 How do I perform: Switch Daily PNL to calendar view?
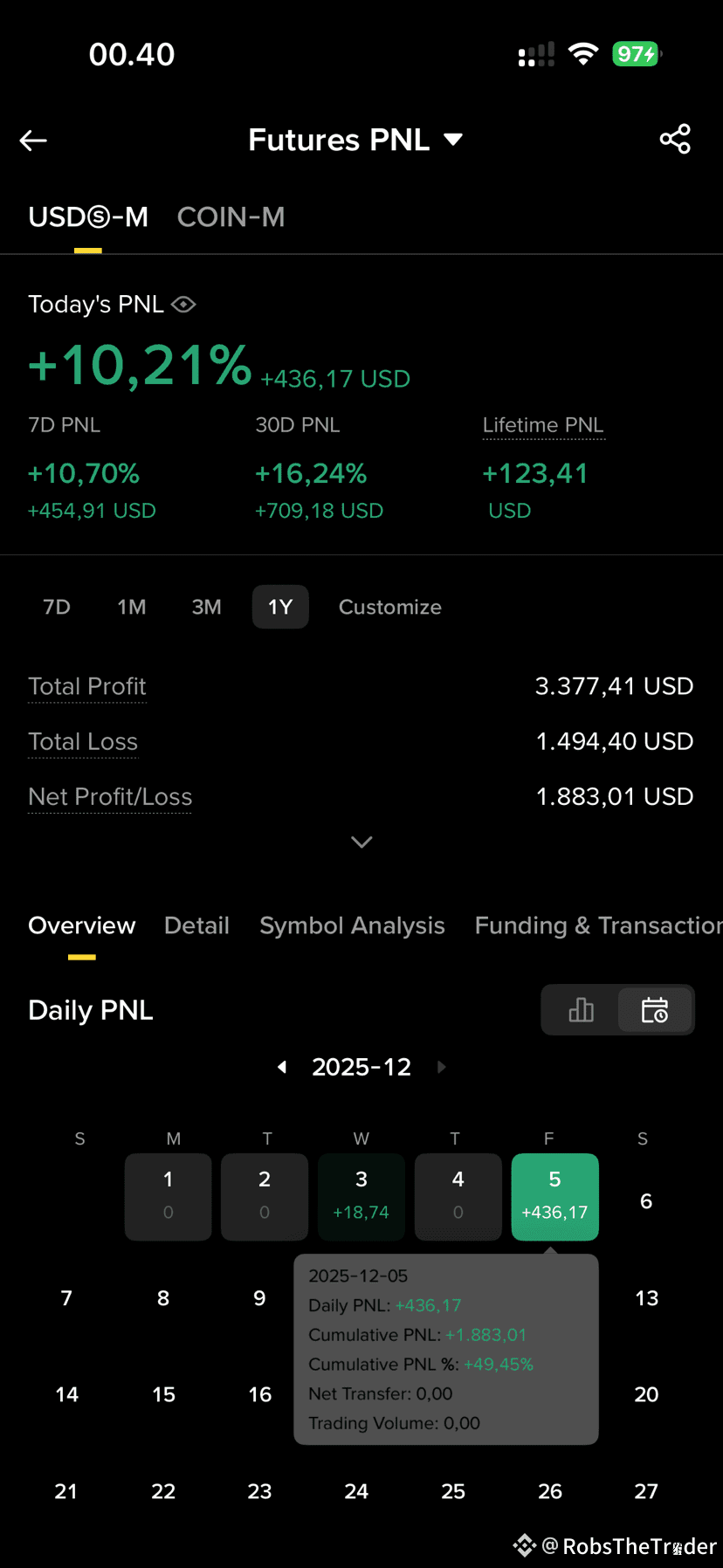(x=655, y=1010)
